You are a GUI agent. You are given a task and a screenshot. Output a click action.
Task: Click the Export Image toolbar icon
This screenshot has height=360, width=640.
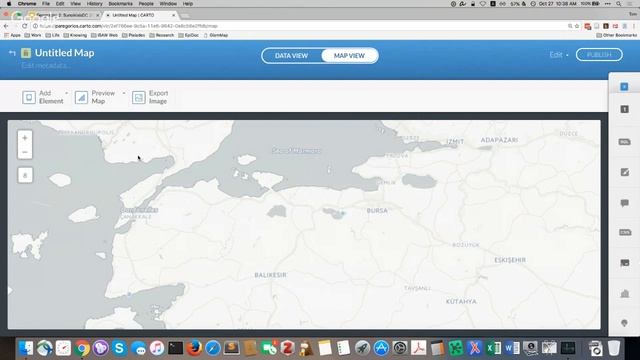[139, 98]
